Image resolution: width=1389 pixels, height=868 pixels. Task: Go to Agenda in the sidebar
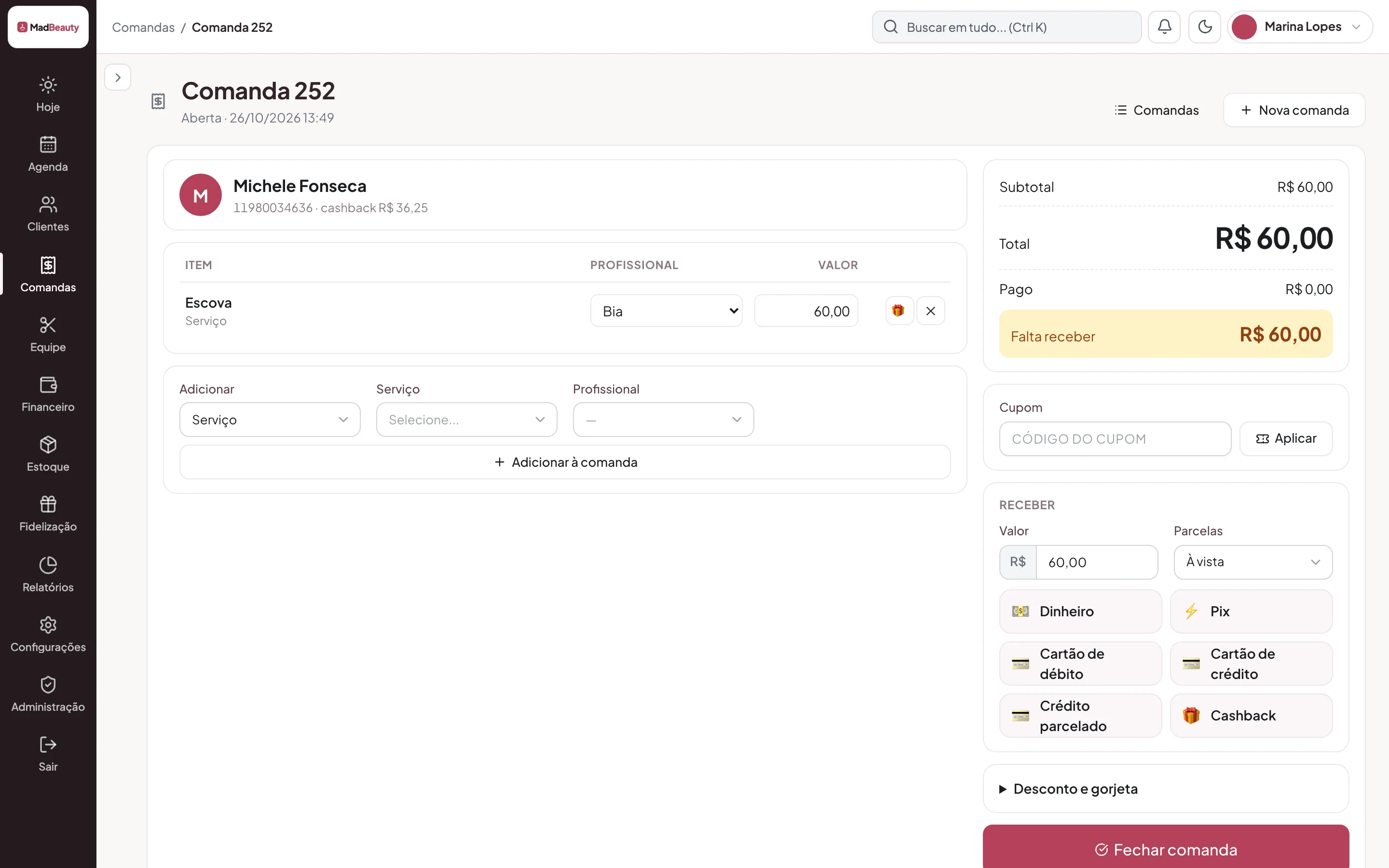pos(48,154)
